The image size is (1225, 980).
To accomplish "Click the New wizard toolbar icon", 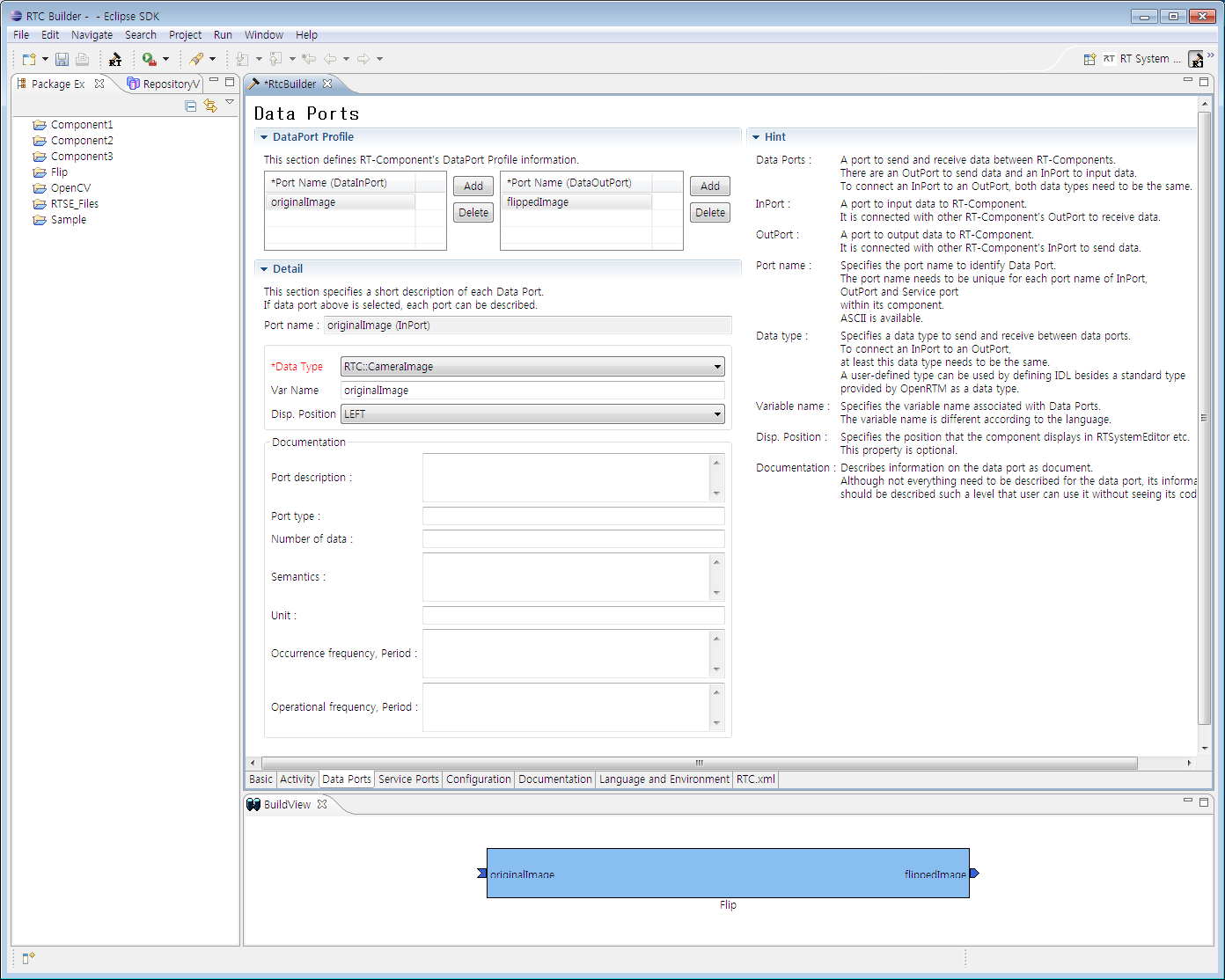I will [x=29, y=59].
